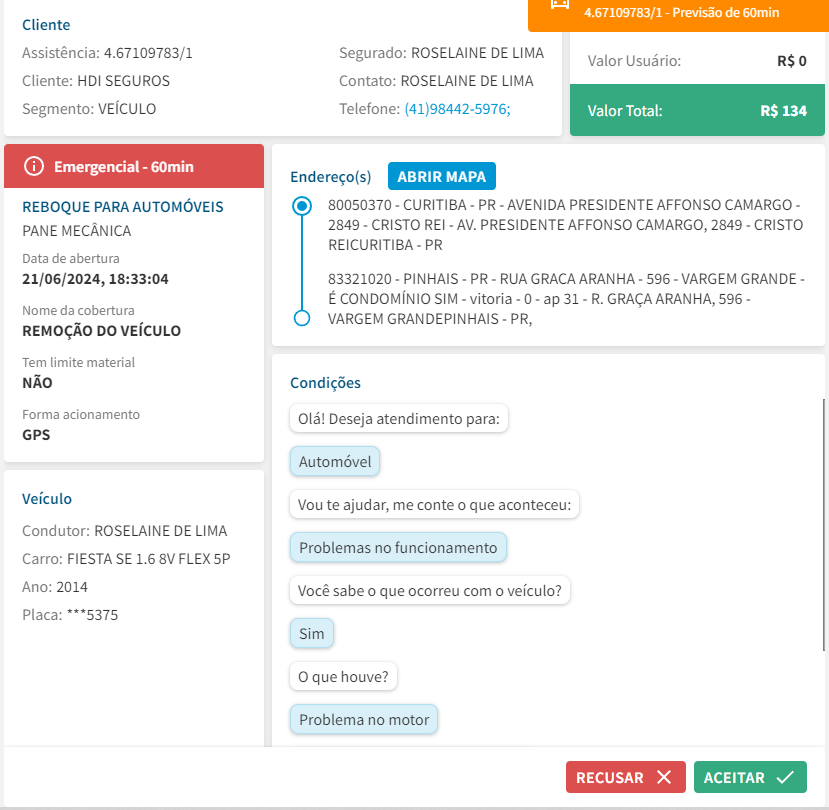The width and height of the screenshot is (829, 810).
Task: Click the Veículo section heading
Action: pos(47,499)
